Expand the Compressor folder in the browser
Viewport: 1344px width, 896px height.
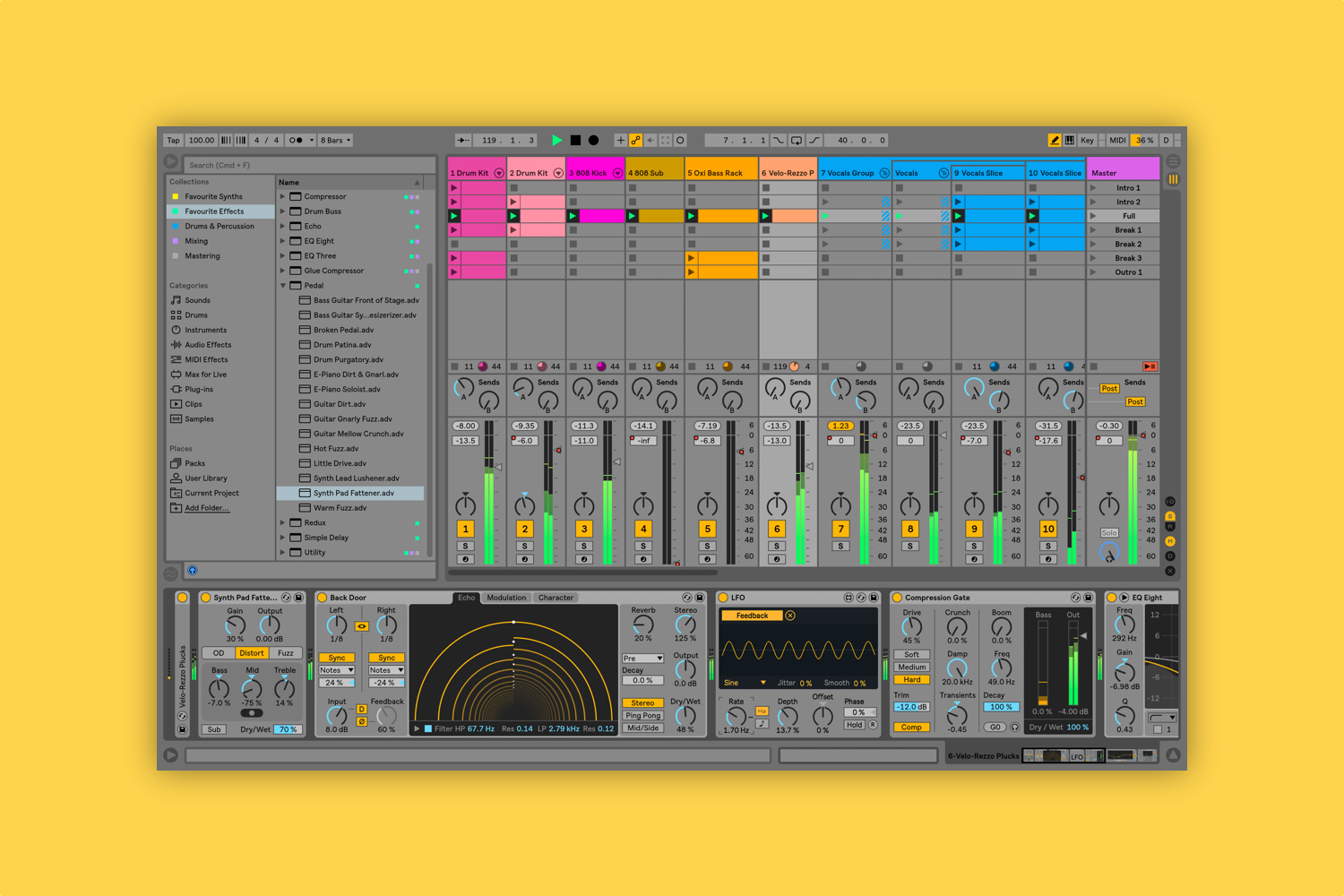click(x=282, y=196)
